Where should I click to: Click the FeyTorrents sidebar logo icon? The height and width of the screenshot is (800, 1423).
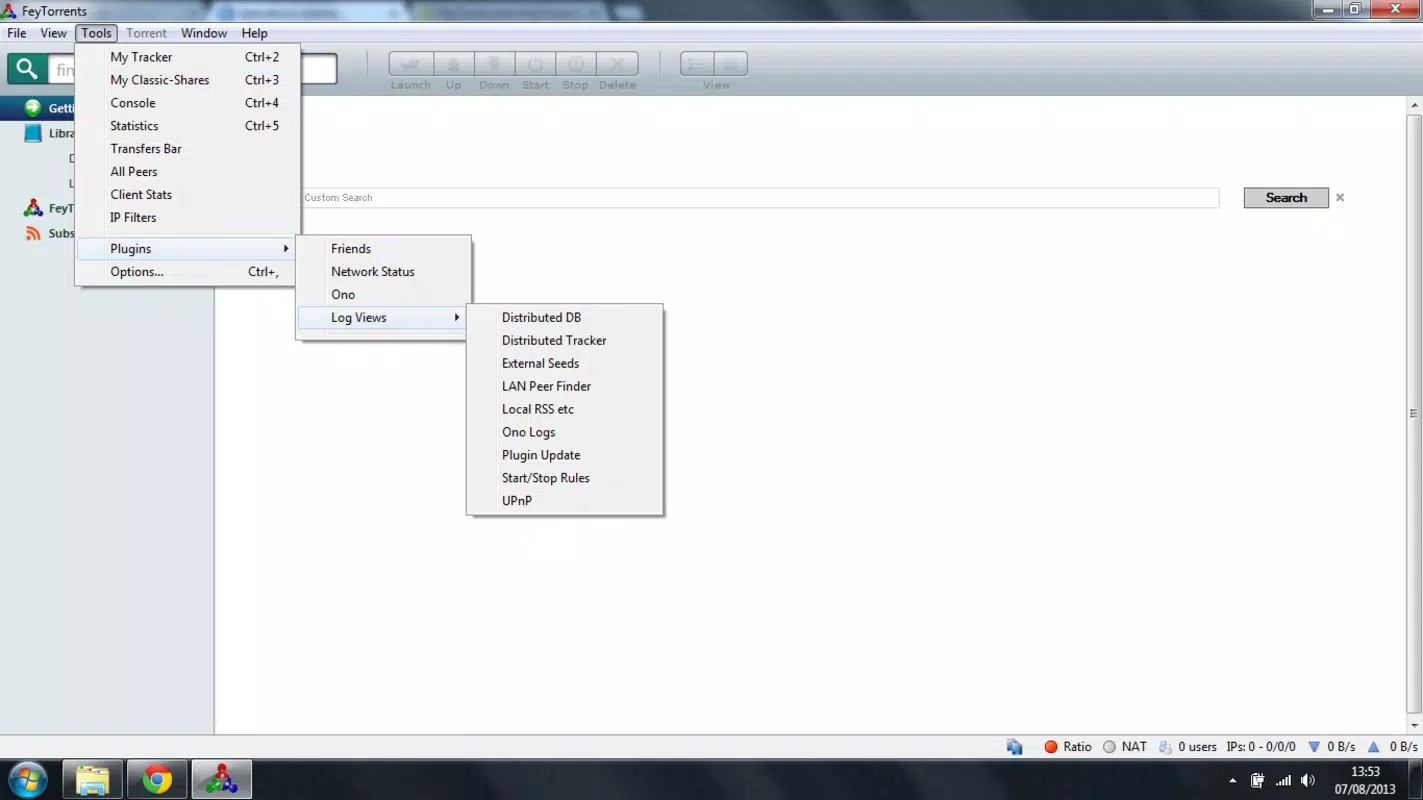(x=33, y=208)
